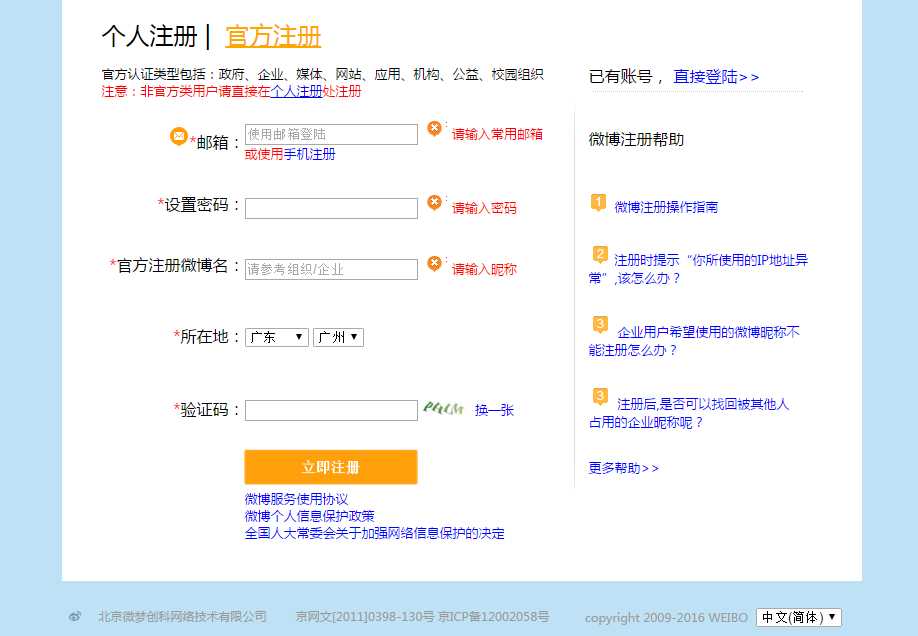Follow the 直接登陆>> link
The image size is (918, 636).
(716, 77)
